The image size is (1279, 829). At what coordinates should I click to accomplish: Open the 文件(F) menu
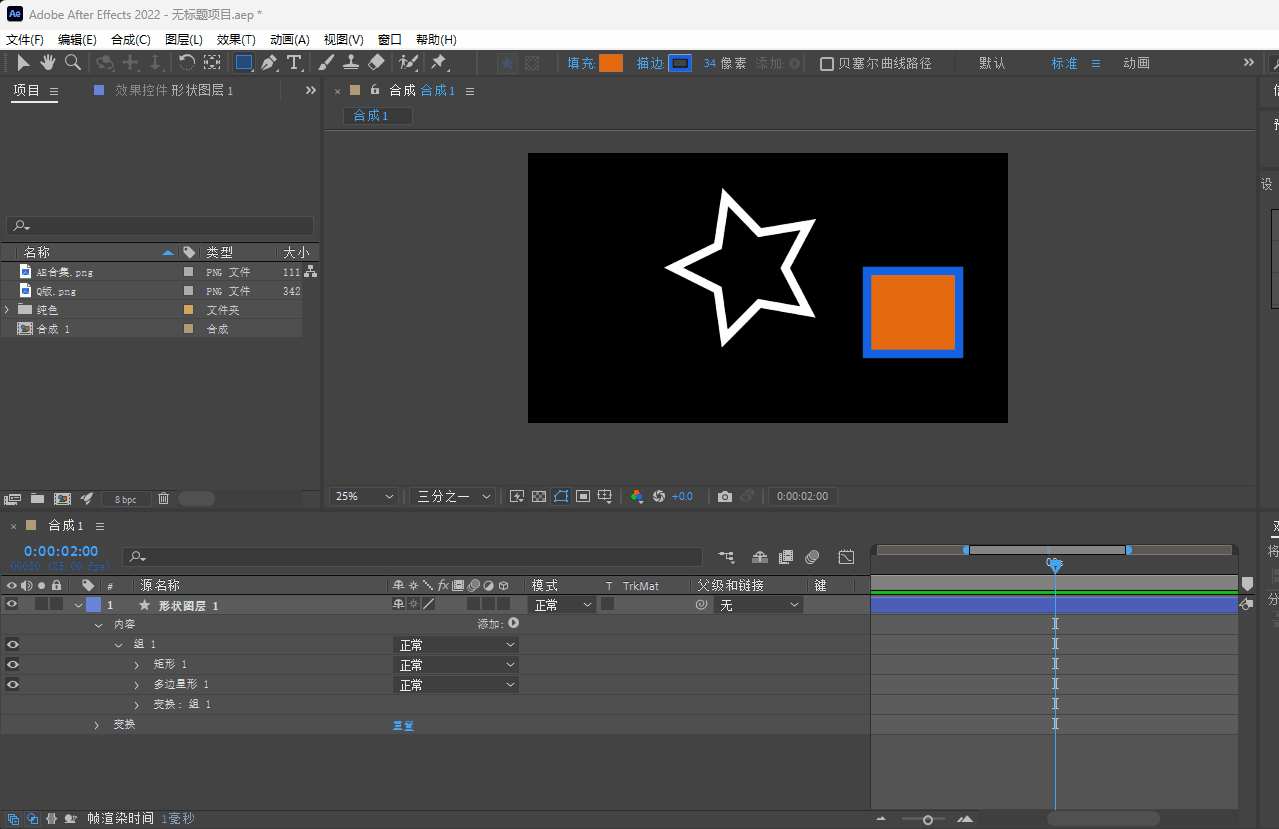tap(25, 40)
